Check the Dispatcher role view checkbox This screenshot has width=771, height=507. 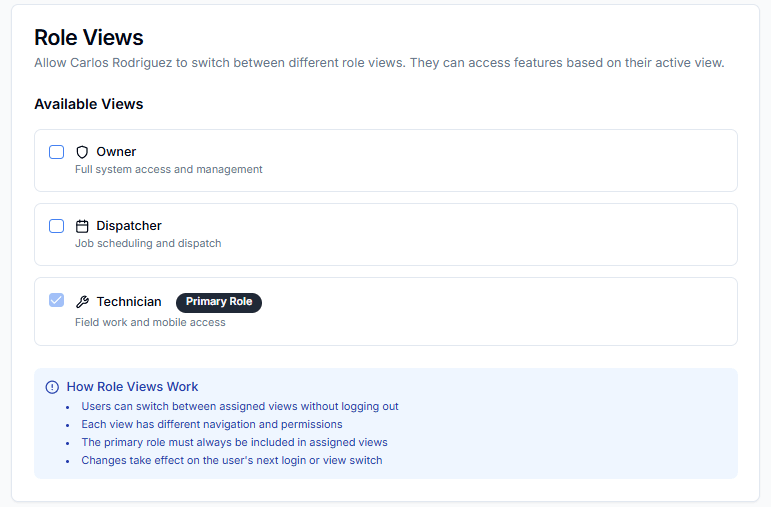[x=57, y=226]
